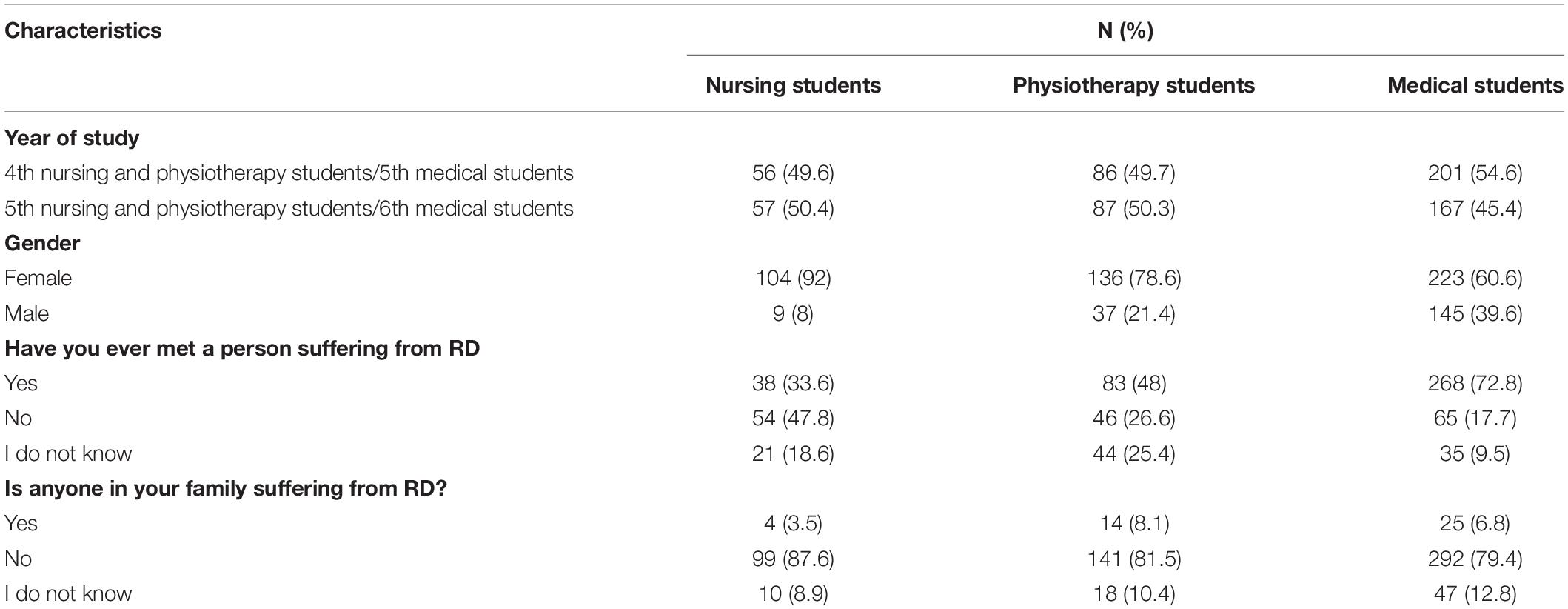Select the Nursing students column header

point(793,85)
